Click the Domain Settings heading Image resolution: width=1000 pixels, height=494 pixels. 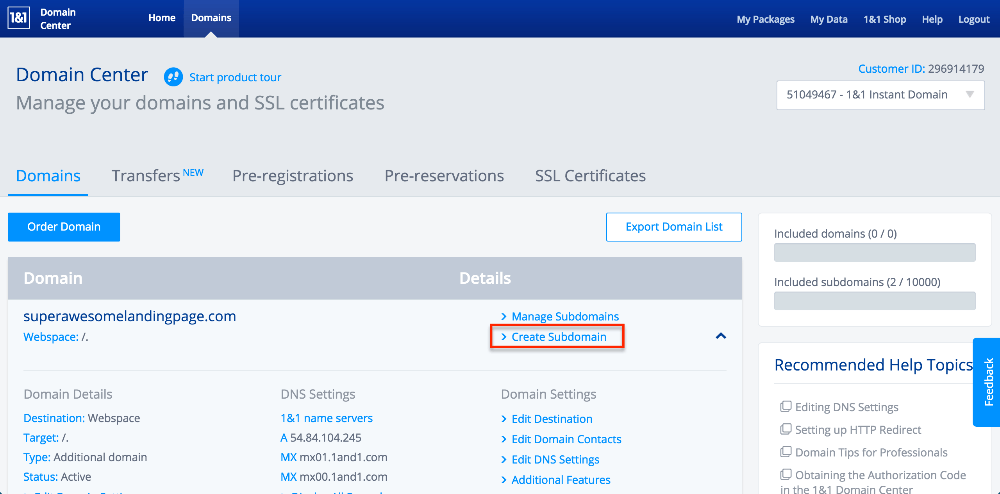point(548,395)
